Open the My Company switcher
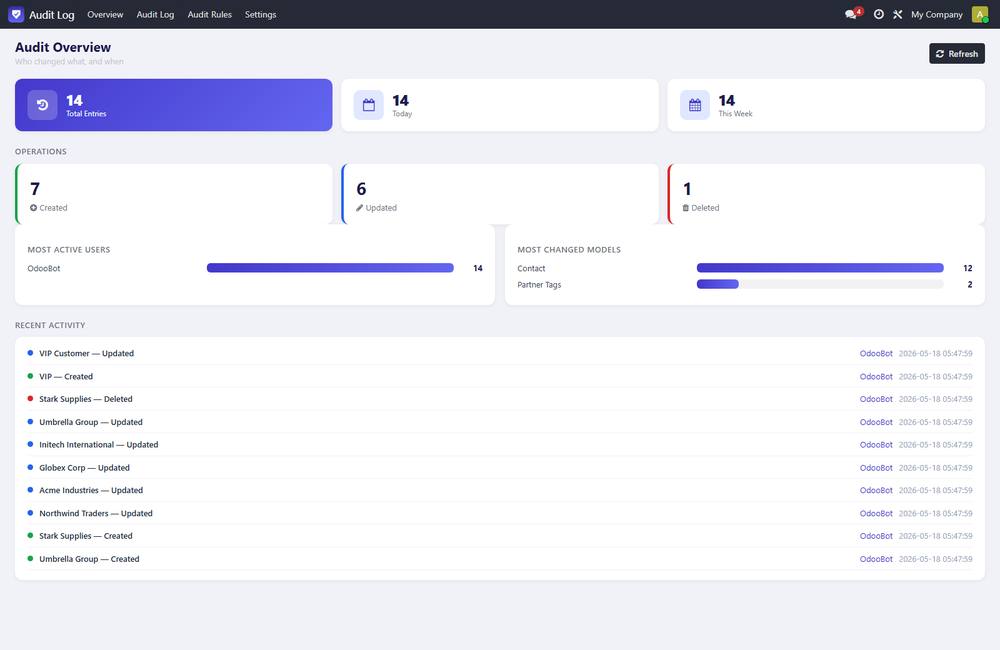The width and height of the screenshot is (1000, 650). pyautogui.click(x=936, y=14)
